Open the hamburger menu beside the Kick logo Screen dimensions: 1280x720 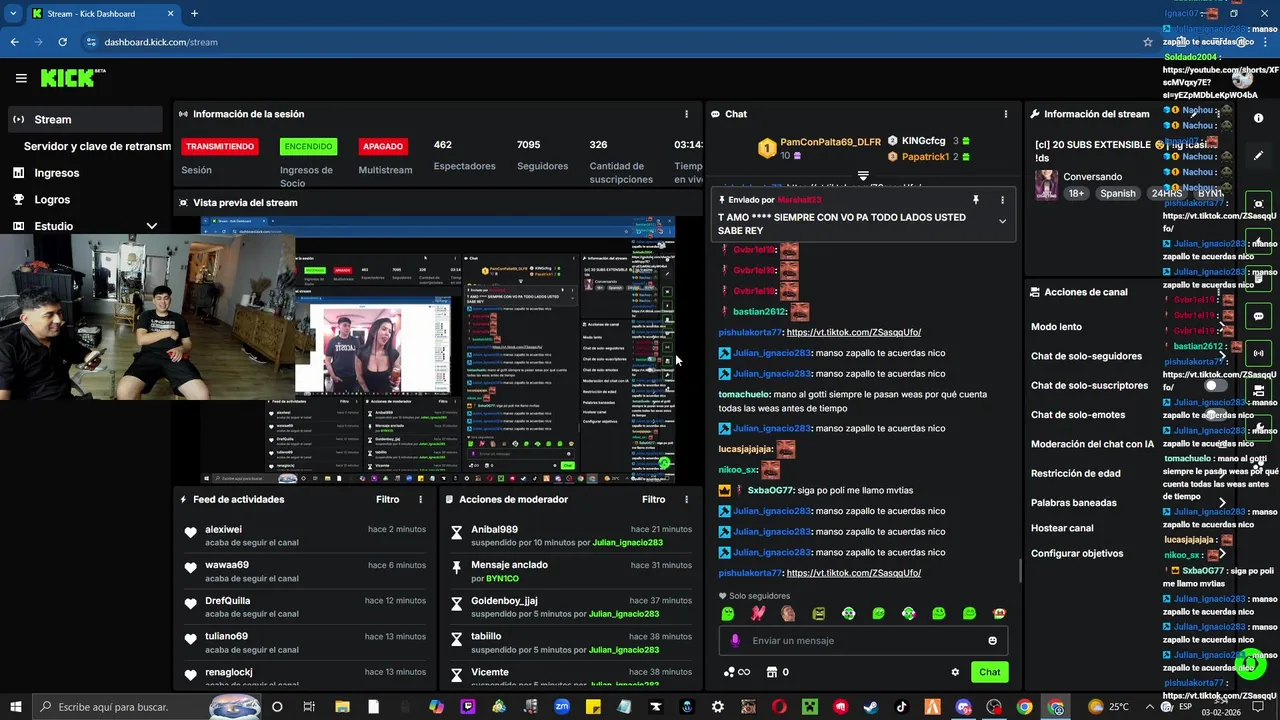[21, 78]
